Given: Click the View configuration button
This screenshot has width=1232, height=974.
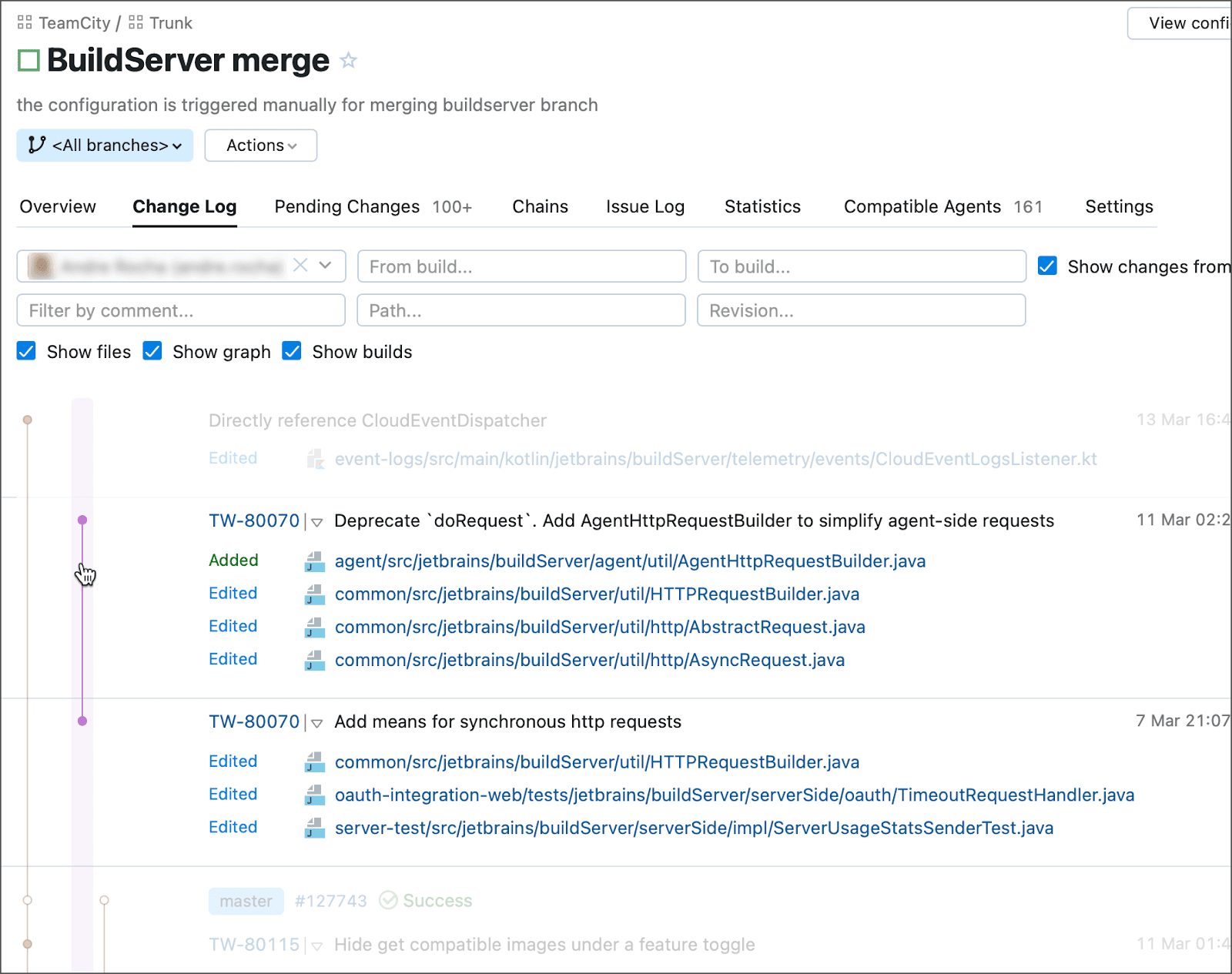Looking at the screenshot, I should [1180, 23].
